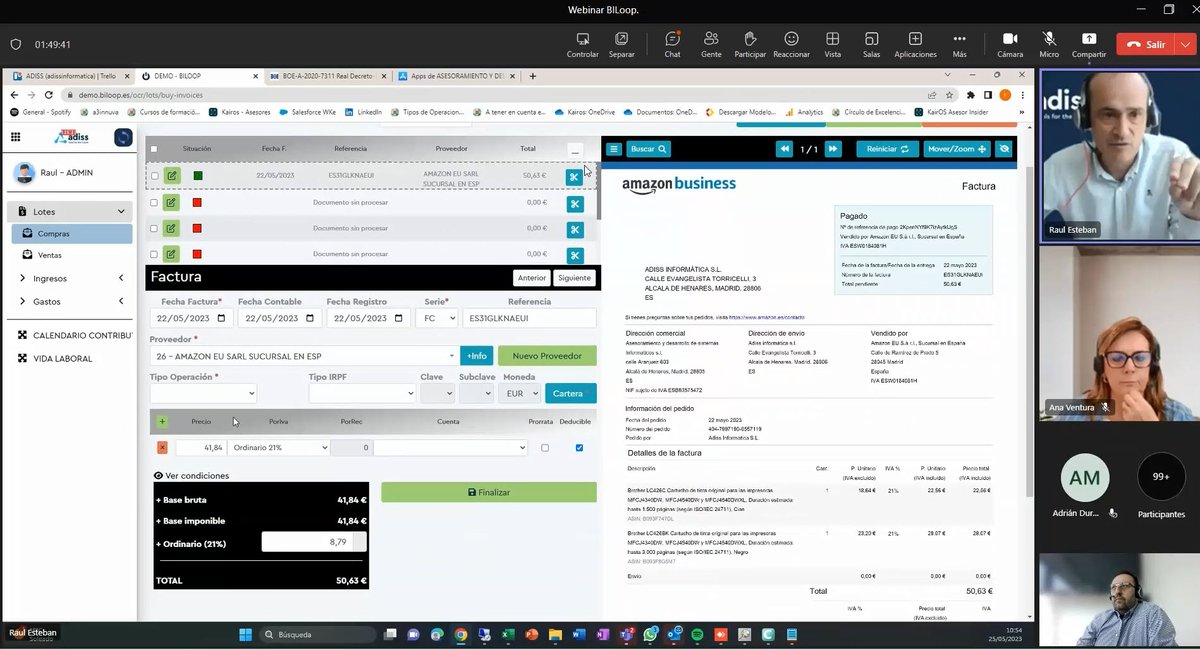Click the Finalizar button

[x=488, y=492]
